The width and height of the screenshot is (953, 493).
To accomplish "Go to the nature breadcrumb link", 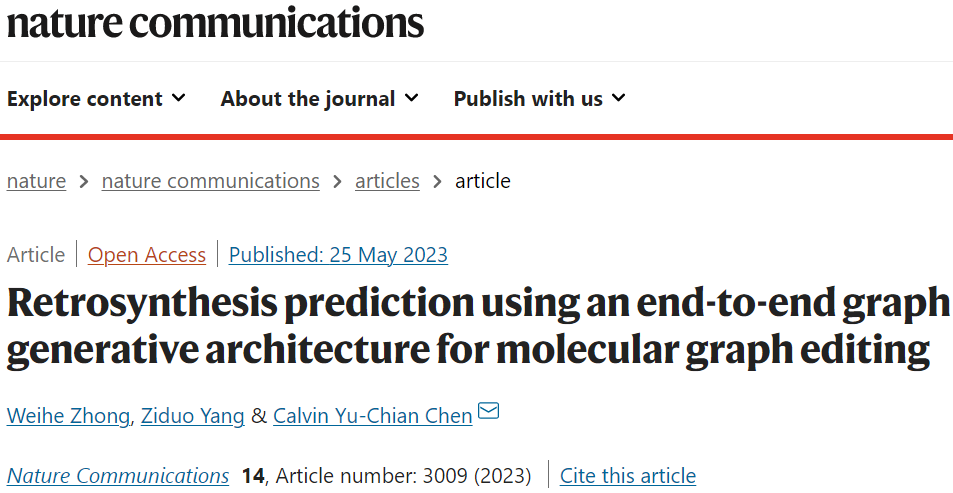I will (x=36, y=181).
